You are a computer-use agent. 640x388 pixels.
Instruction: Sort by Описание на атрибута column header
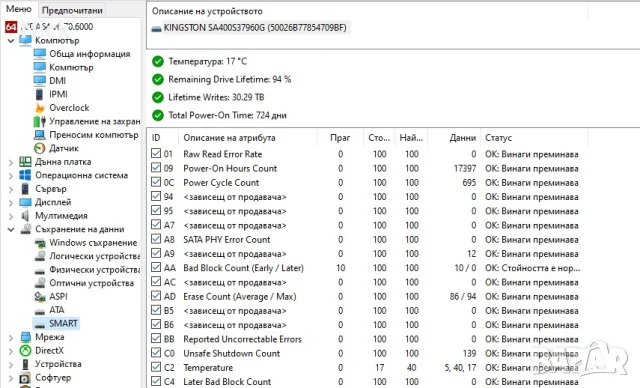pyautogui.click(x=247, y=137)
